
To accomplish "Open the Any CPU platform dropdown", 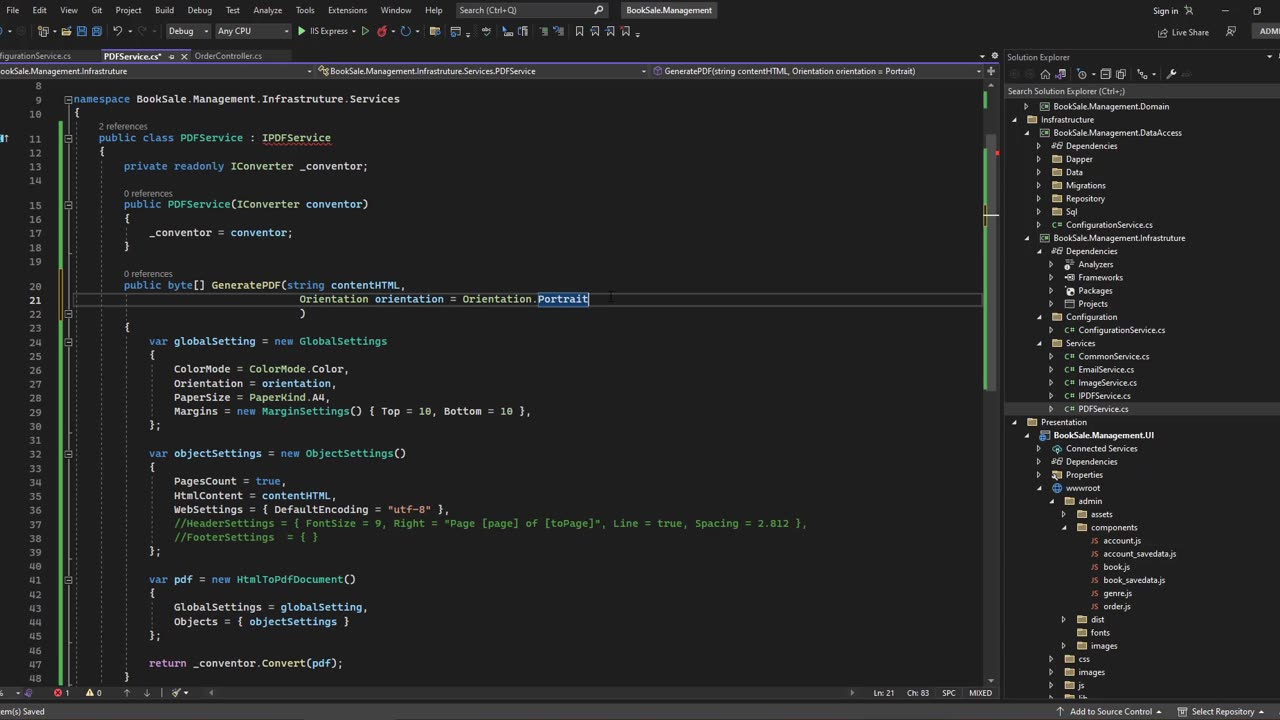I will (x=252, y=31).
